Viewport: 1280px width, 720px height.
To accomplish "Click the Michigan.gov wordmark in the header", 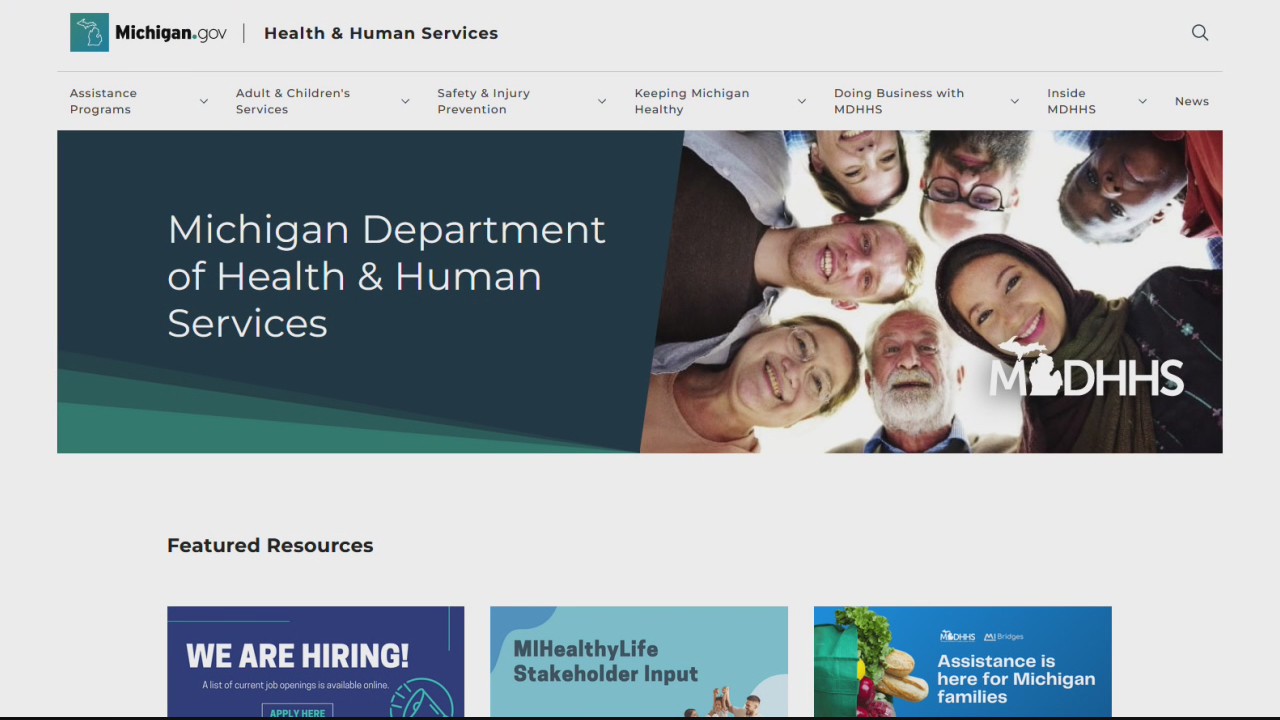I will click(170, 32).
